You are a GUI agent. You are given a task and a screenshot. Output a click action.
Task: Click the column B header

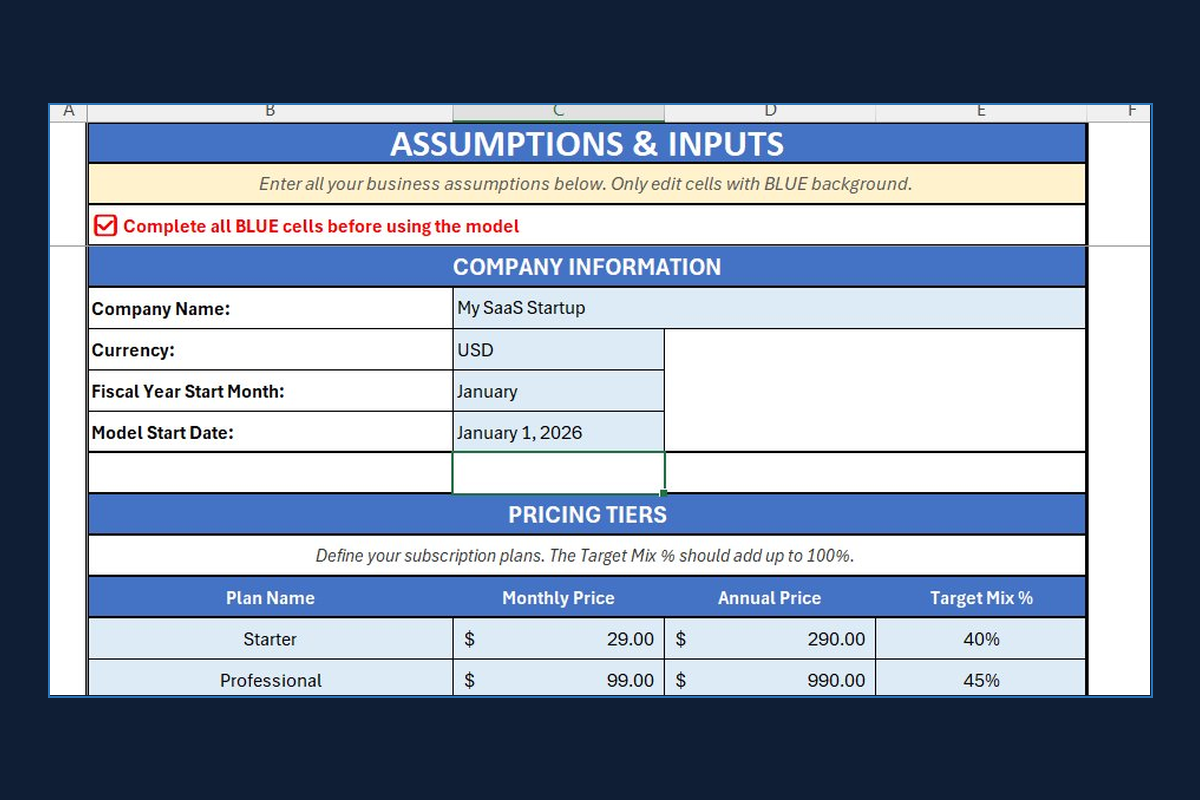(x=270, y=111)
